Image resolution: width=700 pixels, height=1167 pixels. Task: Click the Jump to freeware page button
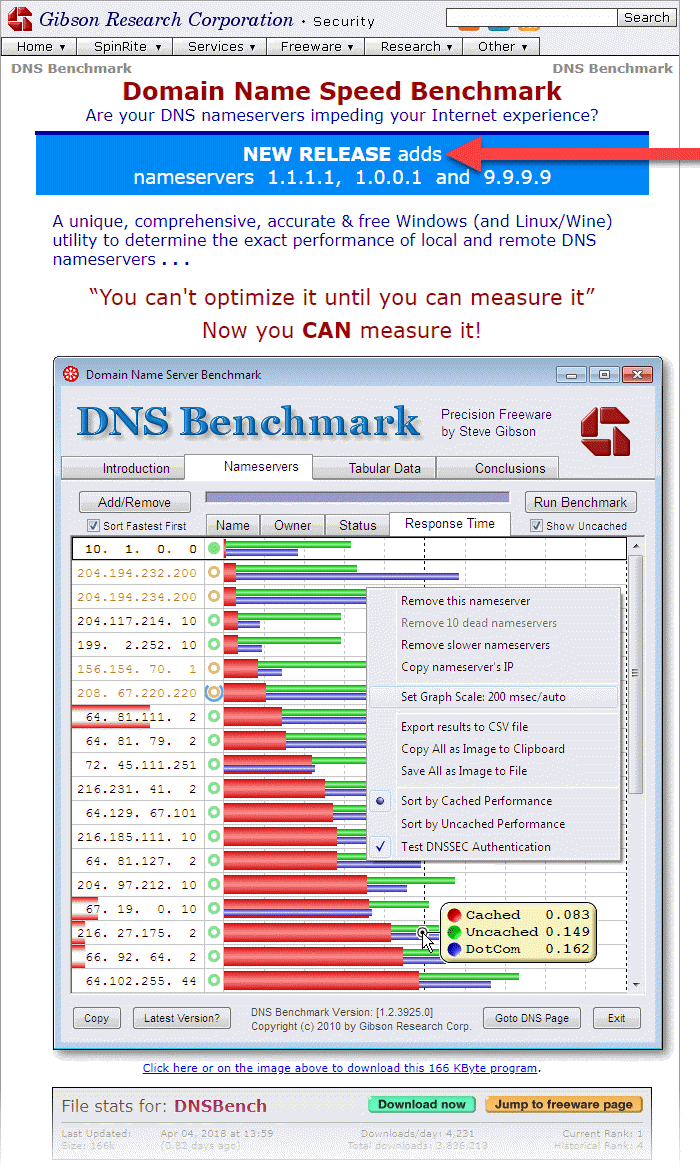click(x=564, y=1104)
